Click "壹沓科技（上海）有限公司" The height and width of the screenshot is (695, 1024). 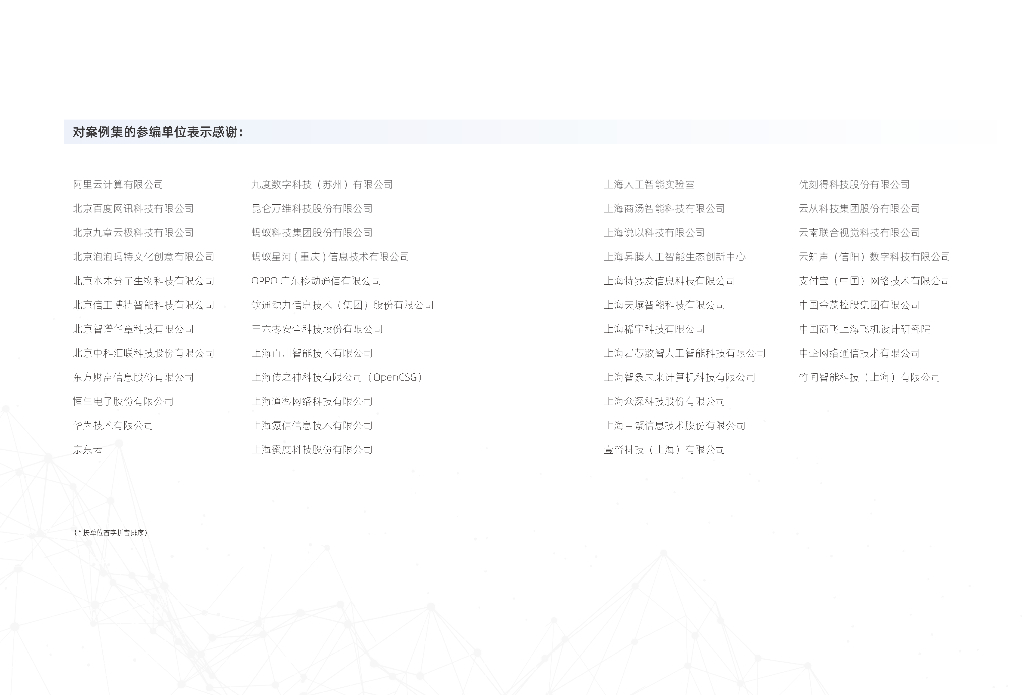click(x=664, y=450)
